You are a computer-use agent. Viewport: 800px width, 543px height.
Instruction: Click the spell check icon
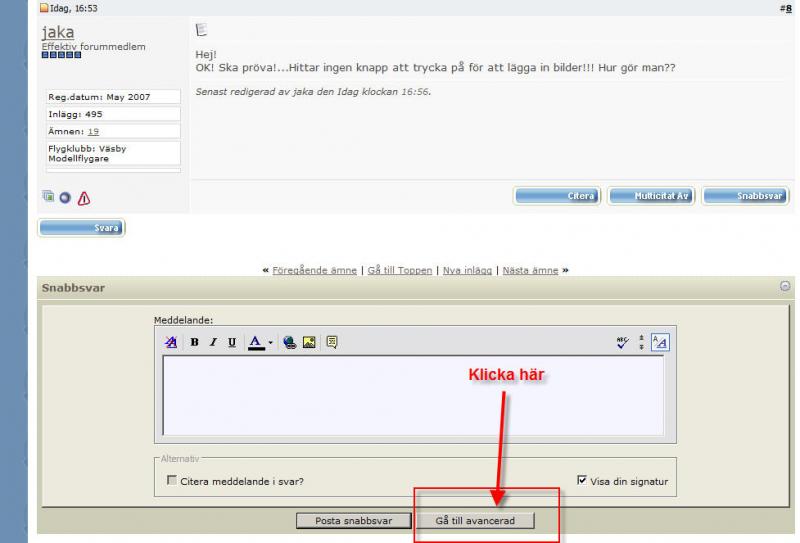pos(622,342)
